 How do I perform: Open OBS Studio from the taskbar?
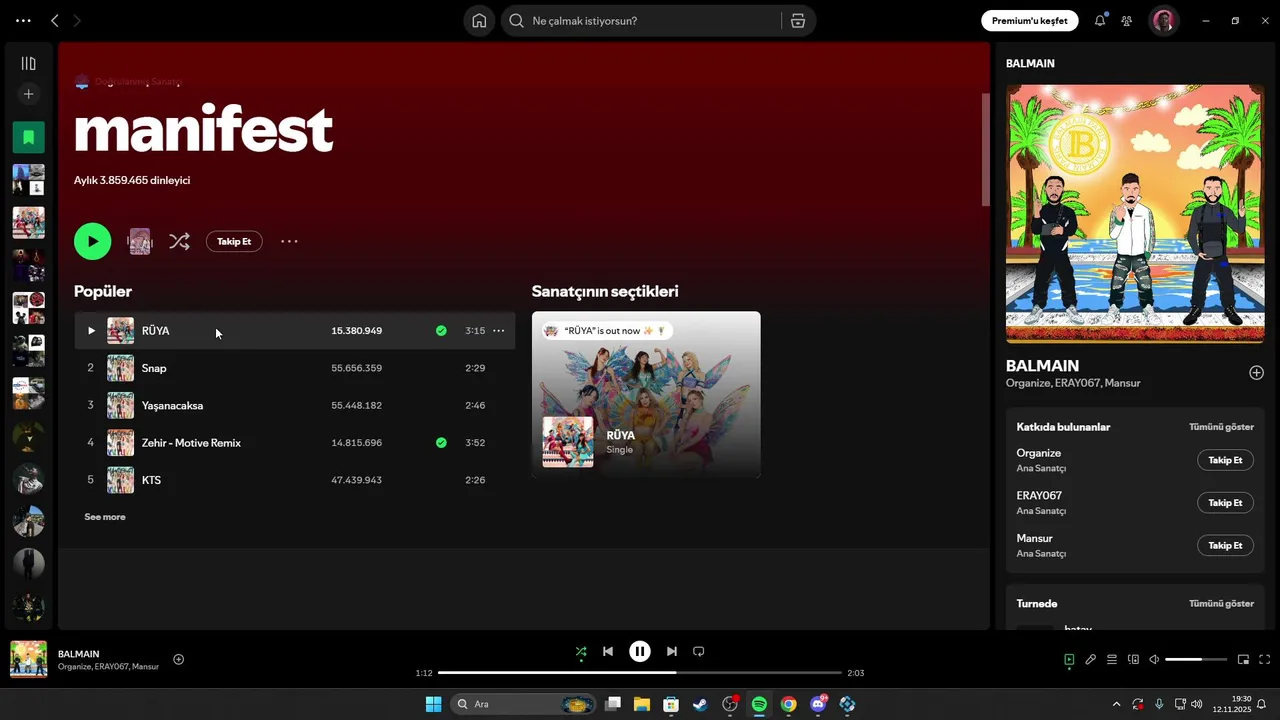click(x=730, y=704)
